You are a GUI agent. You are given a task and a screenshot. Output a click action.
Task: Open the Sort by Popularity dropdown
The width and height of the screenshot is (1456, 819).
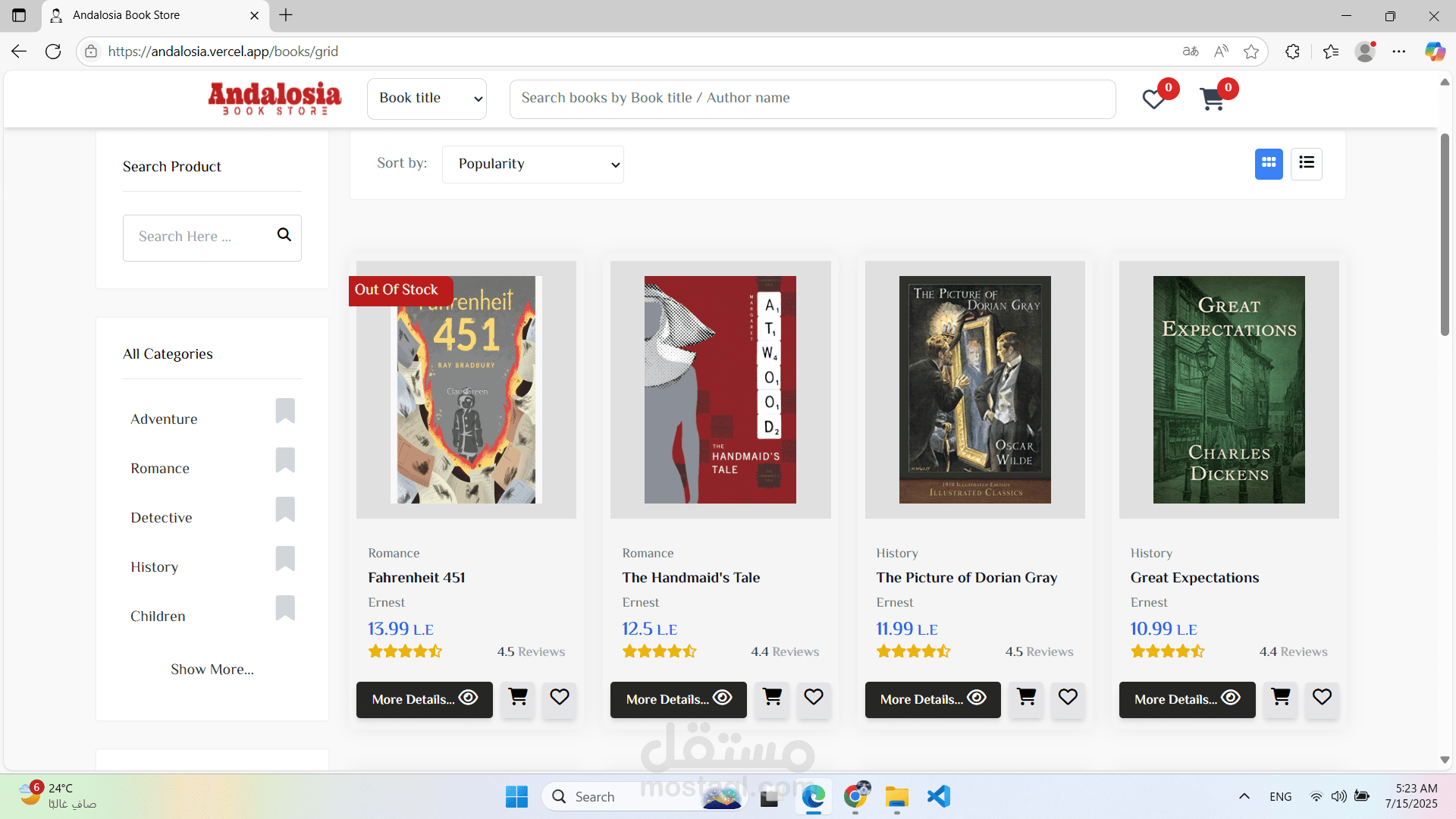coord(533,165)
